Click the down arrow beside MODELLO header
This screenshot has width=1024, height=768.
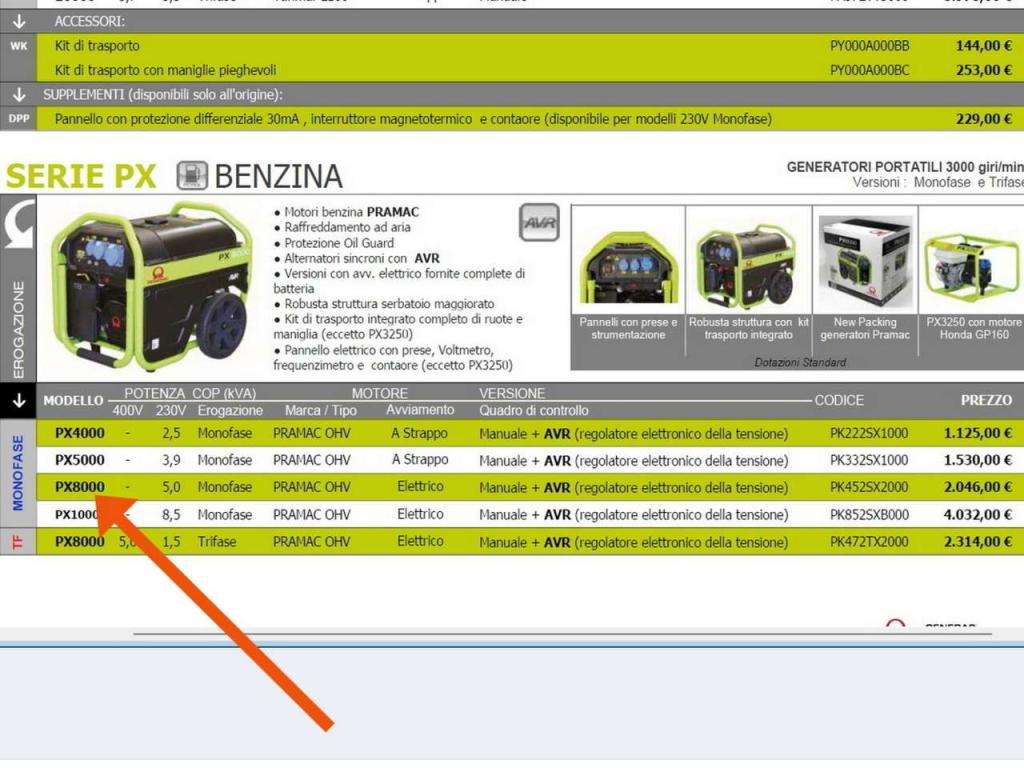(x=19, y=400)
